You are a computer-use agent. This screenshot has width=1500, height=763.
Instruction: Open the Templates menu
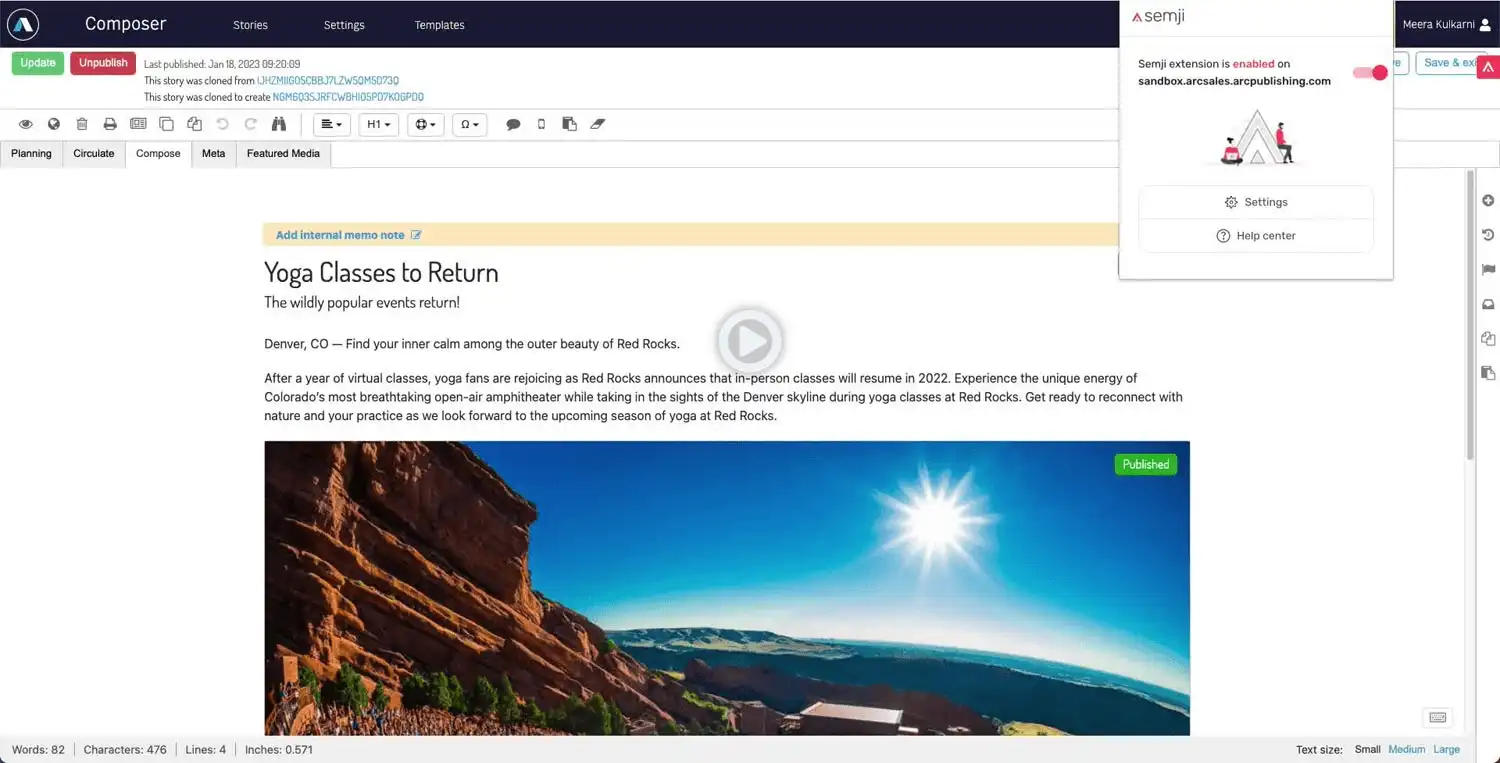(439, 24)
